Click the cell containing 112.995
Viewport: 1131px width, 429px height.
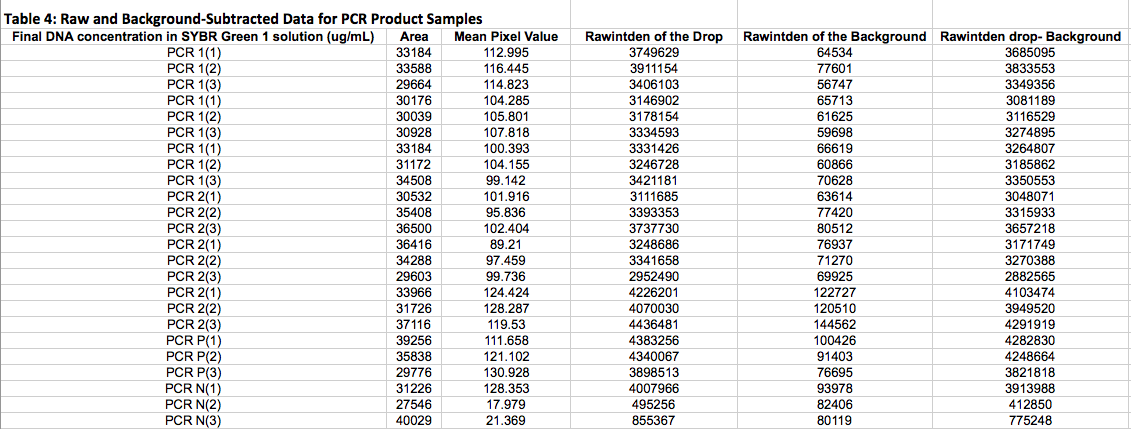505,52
